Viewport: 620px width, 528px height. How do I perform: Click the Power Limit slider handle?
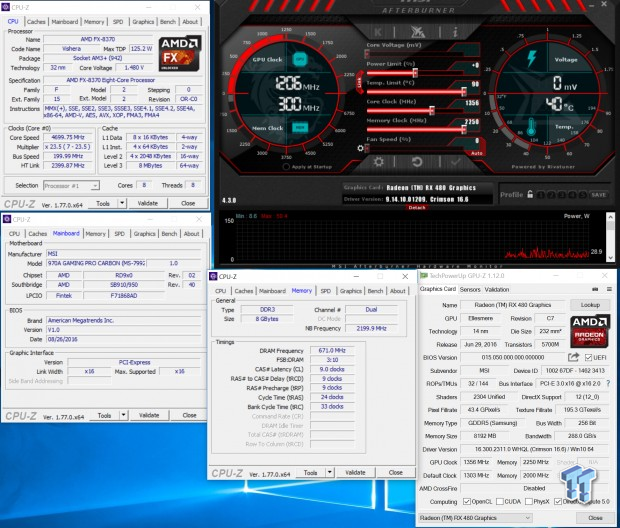[x=415, y=73]
